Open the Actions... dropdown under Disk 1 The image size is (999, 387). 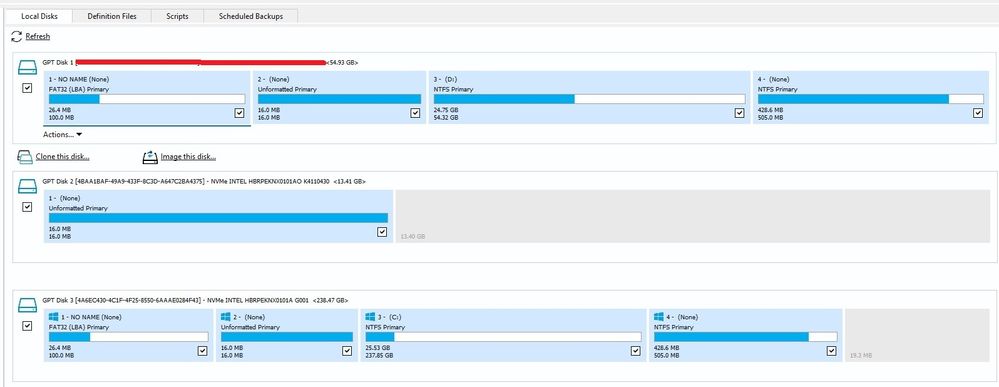click(x=62, y=135)
